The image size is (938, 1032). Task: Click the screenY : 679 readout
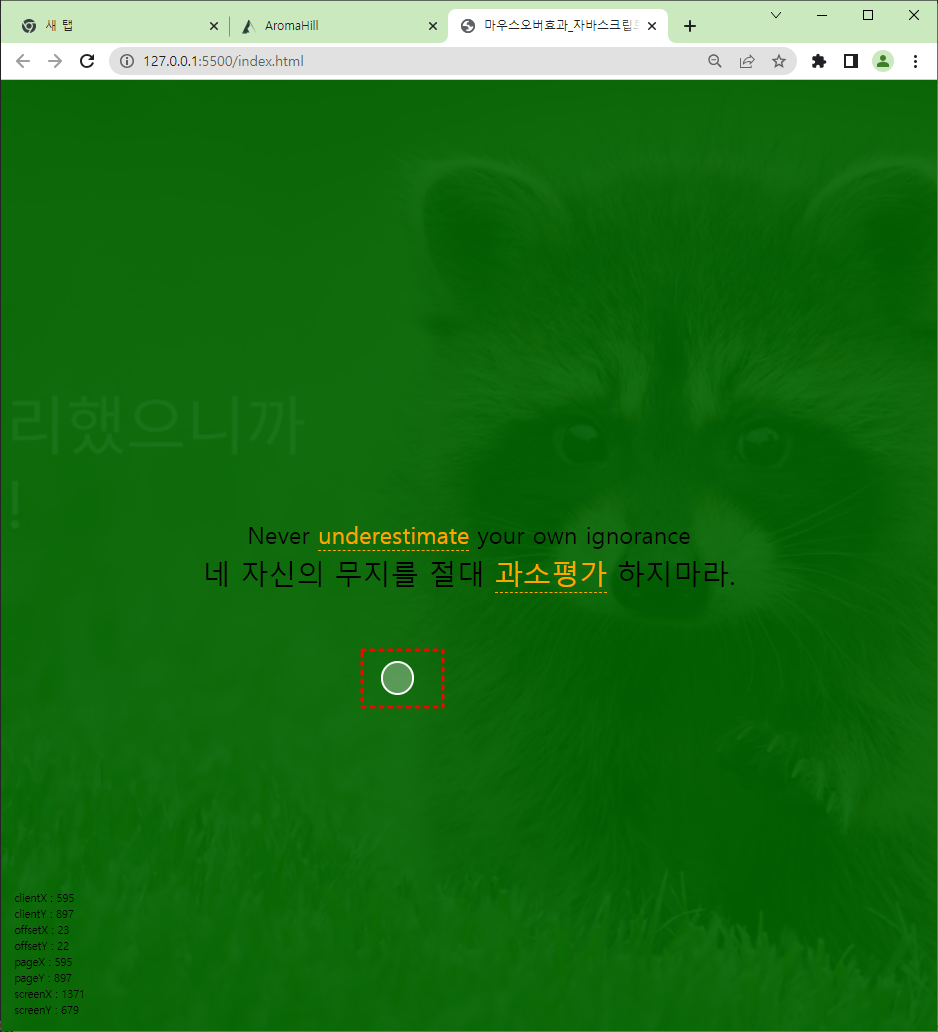(47, 1010)
